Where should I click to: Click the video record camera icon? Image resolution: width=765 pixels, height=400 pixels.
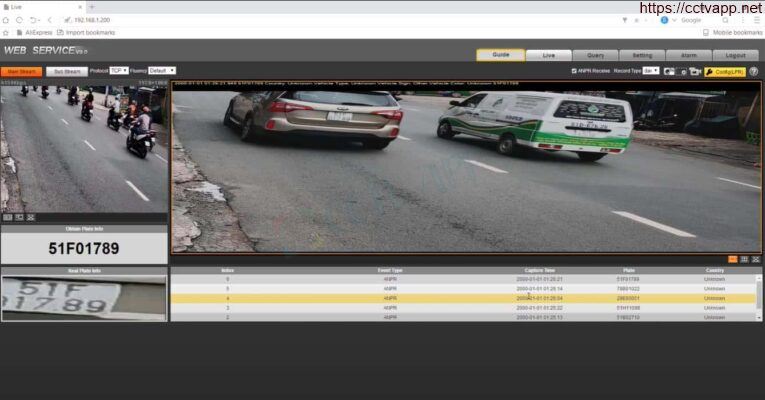695,71
